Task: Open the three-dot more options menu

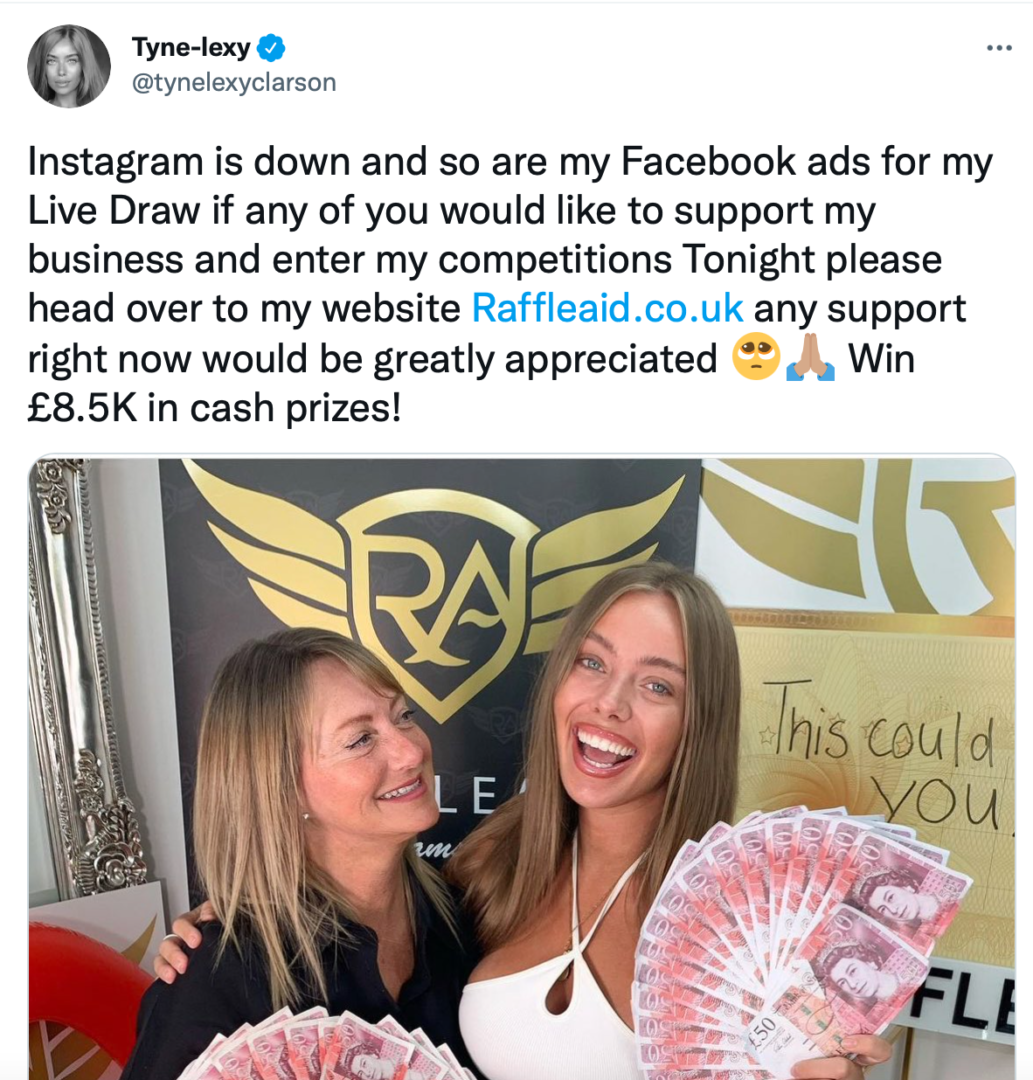Action: 999,48
